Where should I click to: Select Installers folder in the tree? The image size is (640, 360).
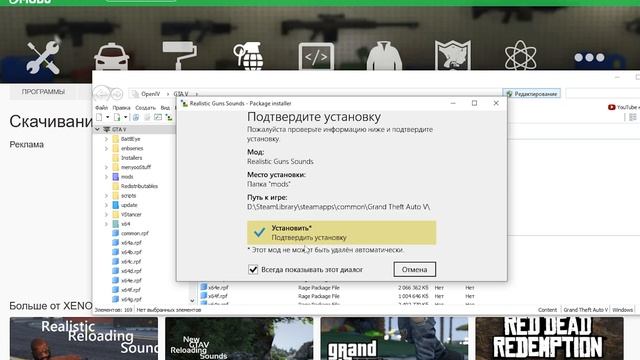tap(131, 158)
